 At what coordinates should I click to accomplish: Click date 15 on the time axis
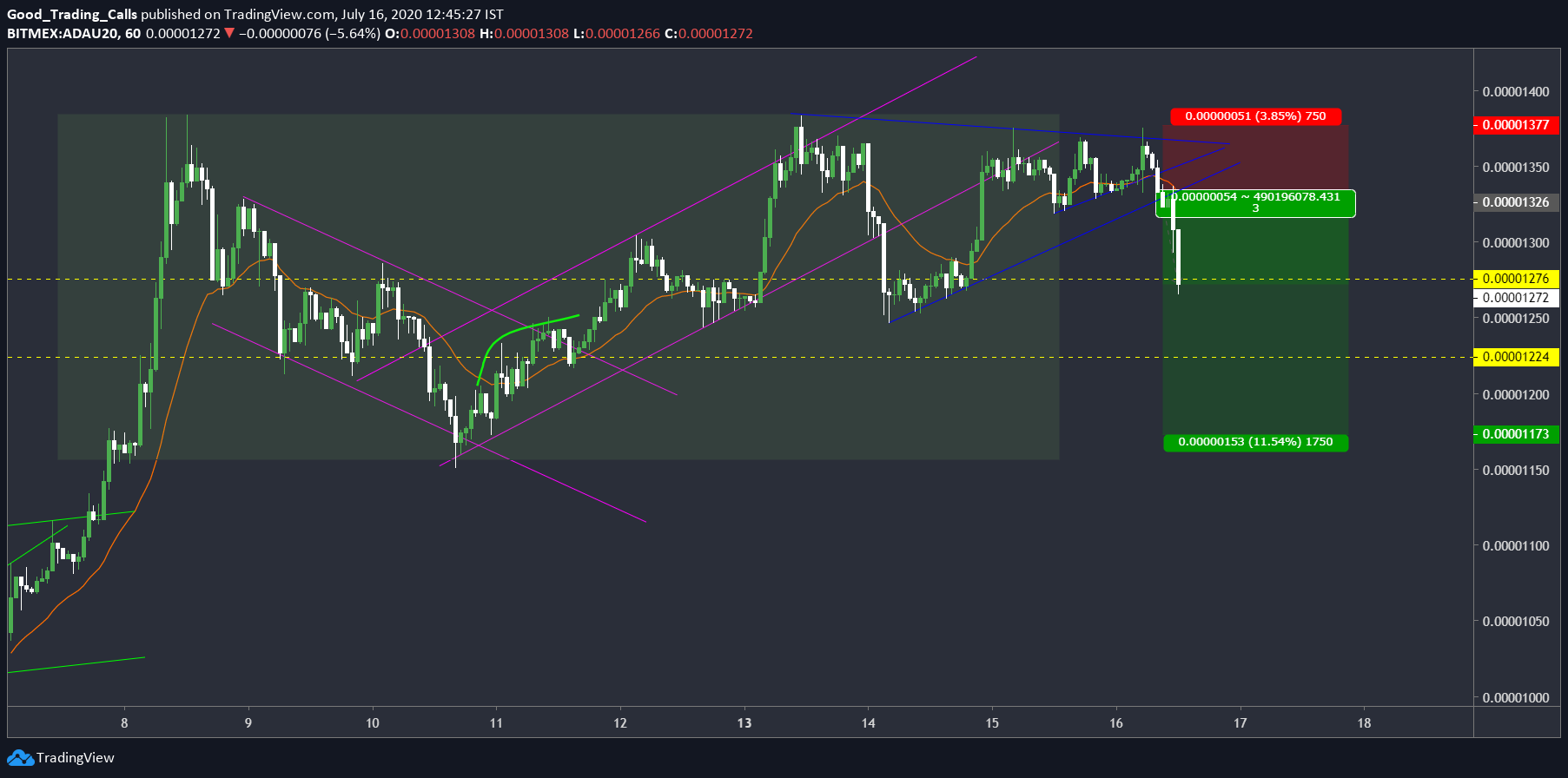[x=992, y=723]
